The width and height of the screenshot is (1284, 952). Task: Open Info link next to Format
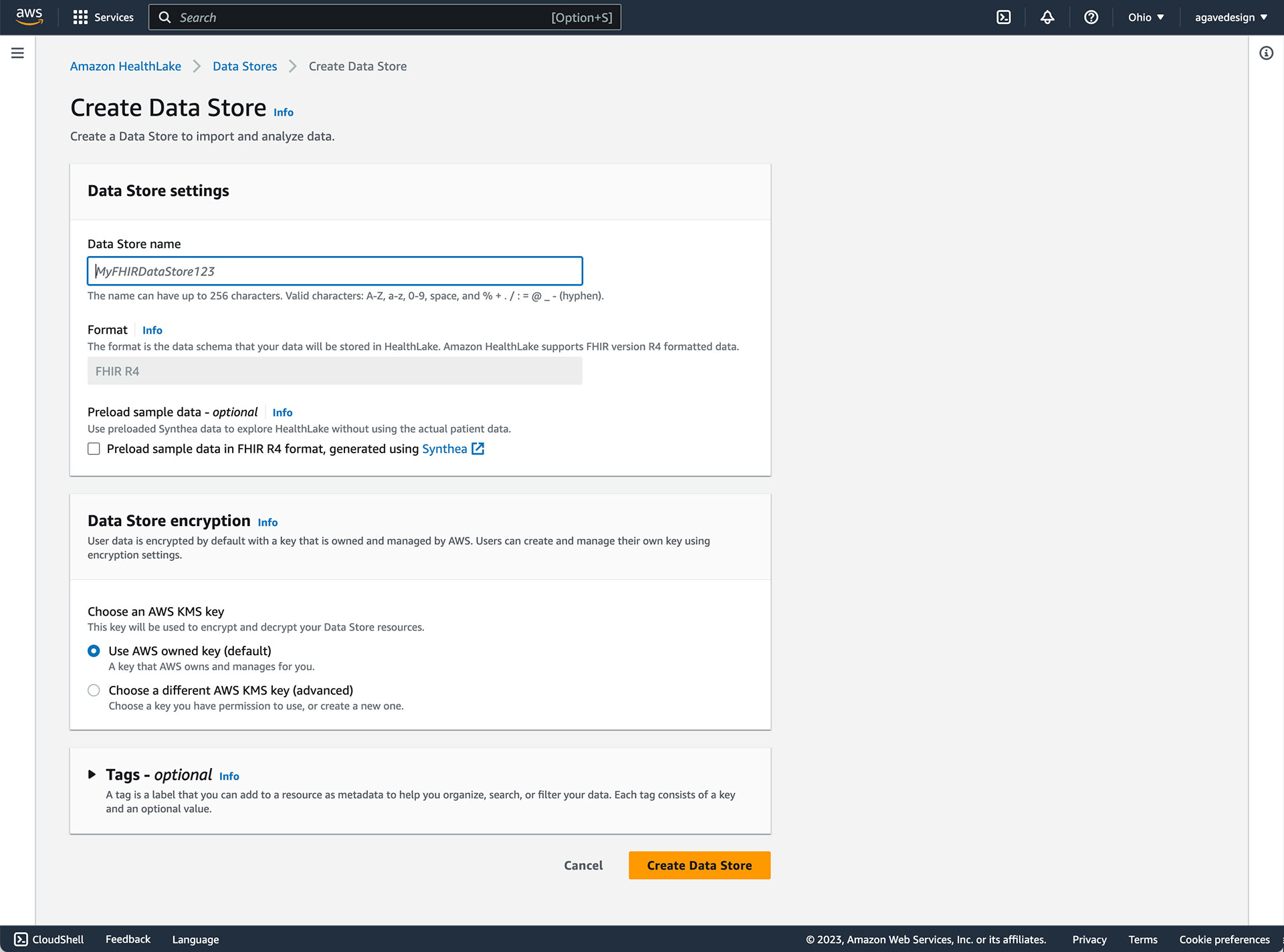152,330
